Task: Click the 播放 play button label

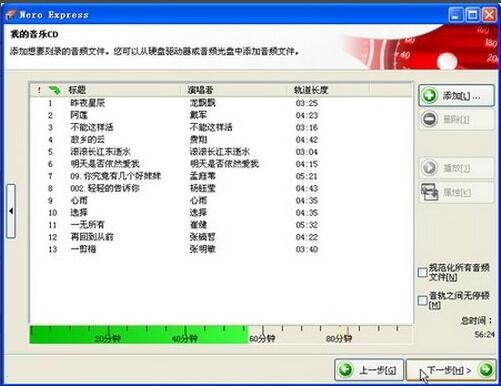Action: pyautogui.click(x=457, y=168)
